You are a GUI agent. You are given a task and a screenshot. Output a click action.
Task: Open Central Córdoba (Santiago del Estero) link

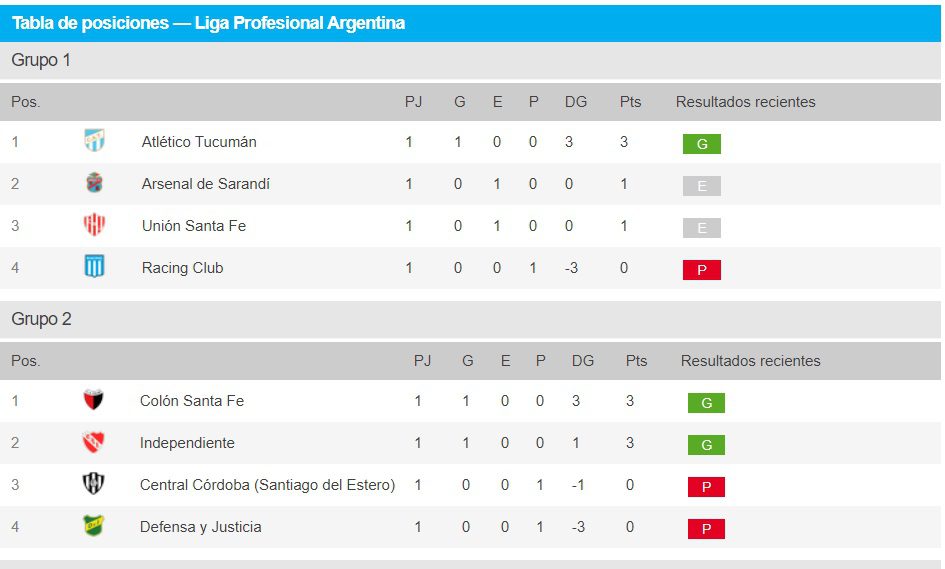coord(267,485)
